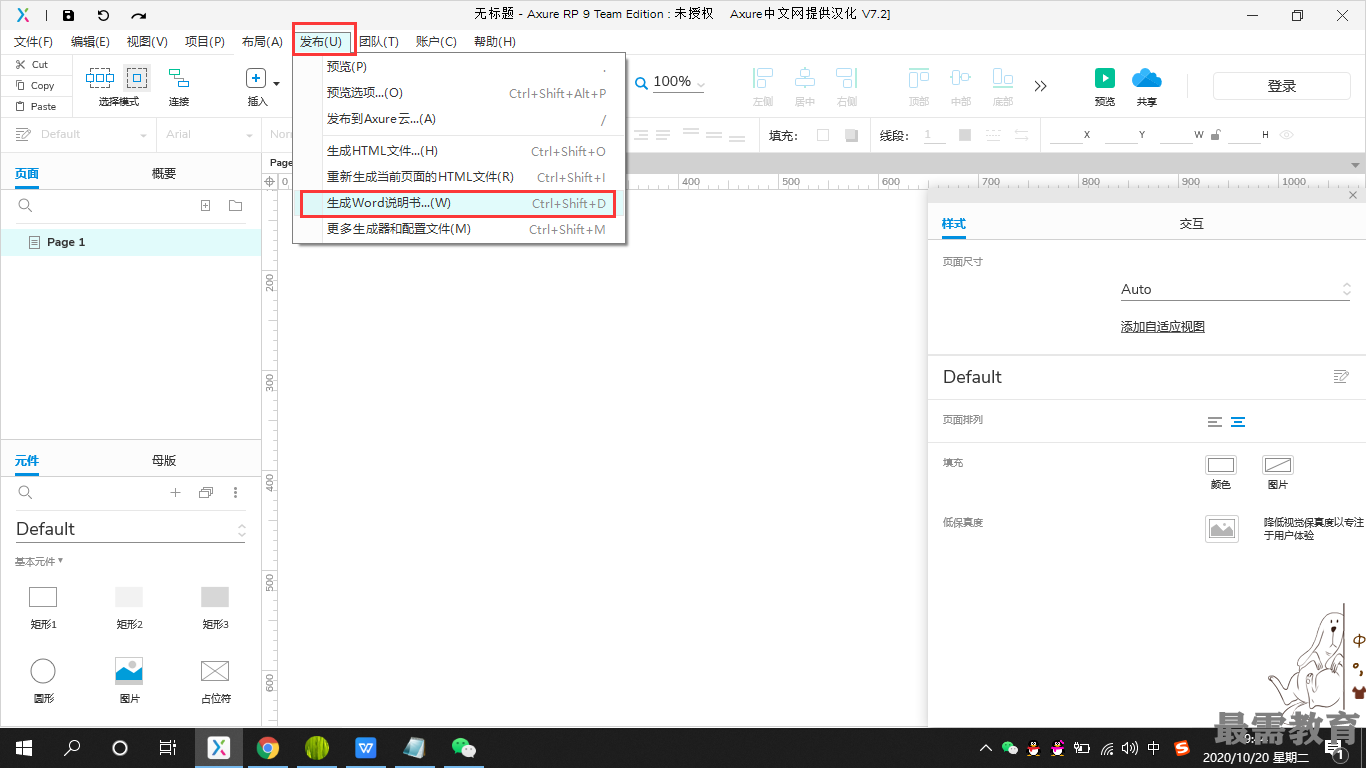Click the green 预览 preview button
This screenshot has width=1366, height=768.
coord(1104,78)
